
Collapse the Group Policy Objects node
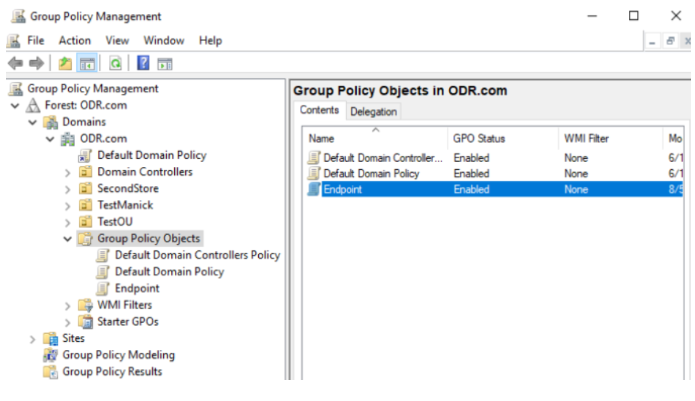click(x=67, y=239)
